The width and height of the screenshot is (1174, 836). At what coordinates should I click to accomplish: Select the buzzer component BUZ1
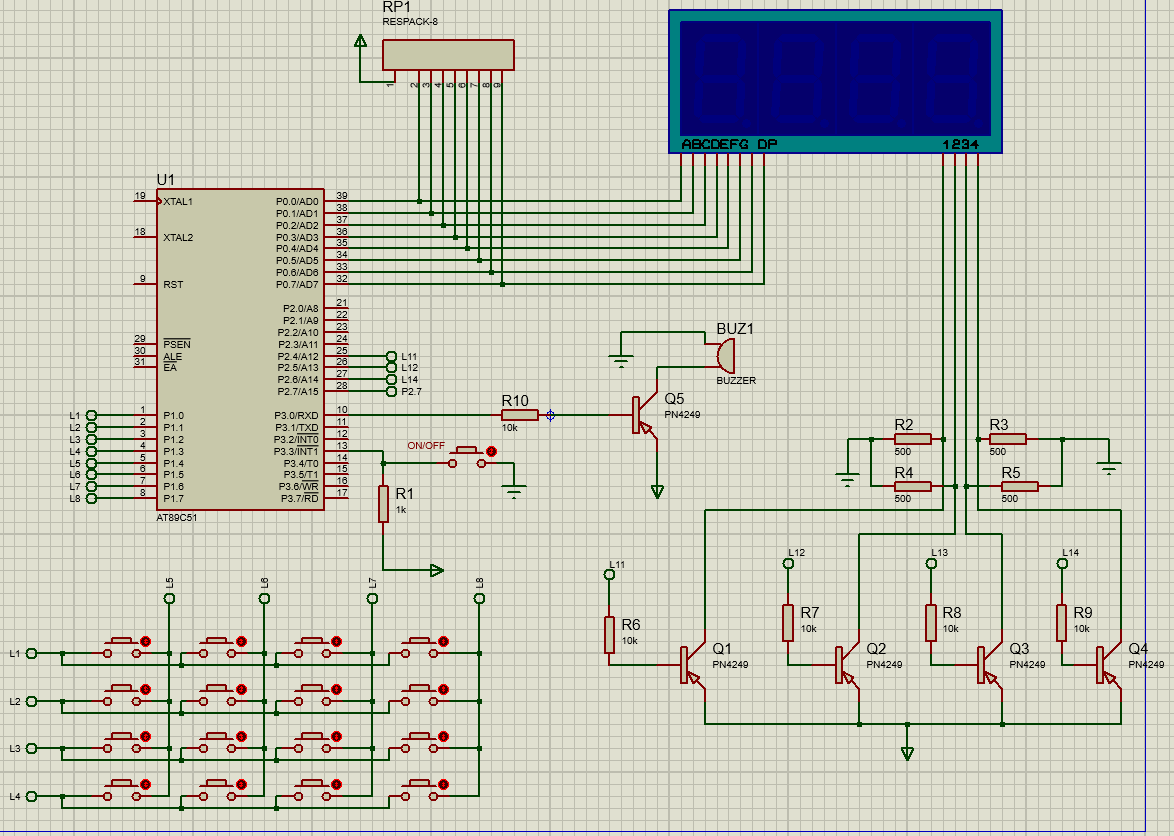point(724,354)
